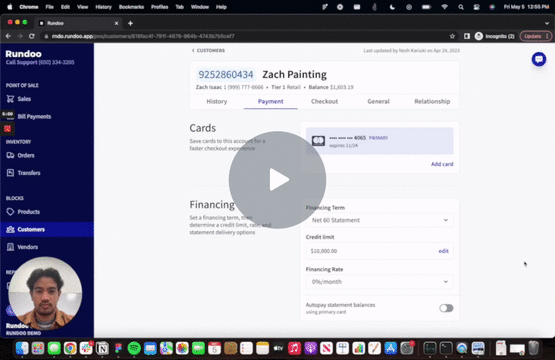Open the History menu
The width and height of the screenshot is (555, 360).
coord(103,7)
